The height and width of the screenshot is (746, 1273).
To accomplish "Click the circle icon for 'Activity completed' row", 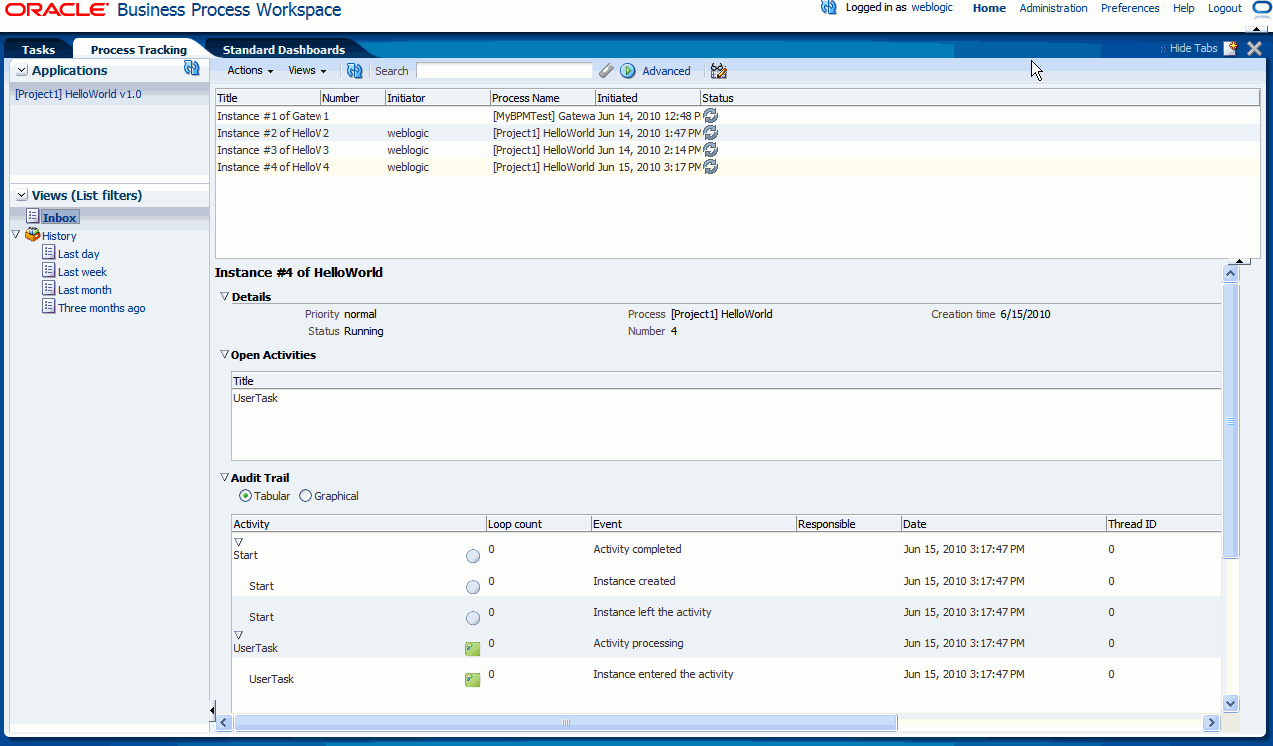I will (473, 556).
